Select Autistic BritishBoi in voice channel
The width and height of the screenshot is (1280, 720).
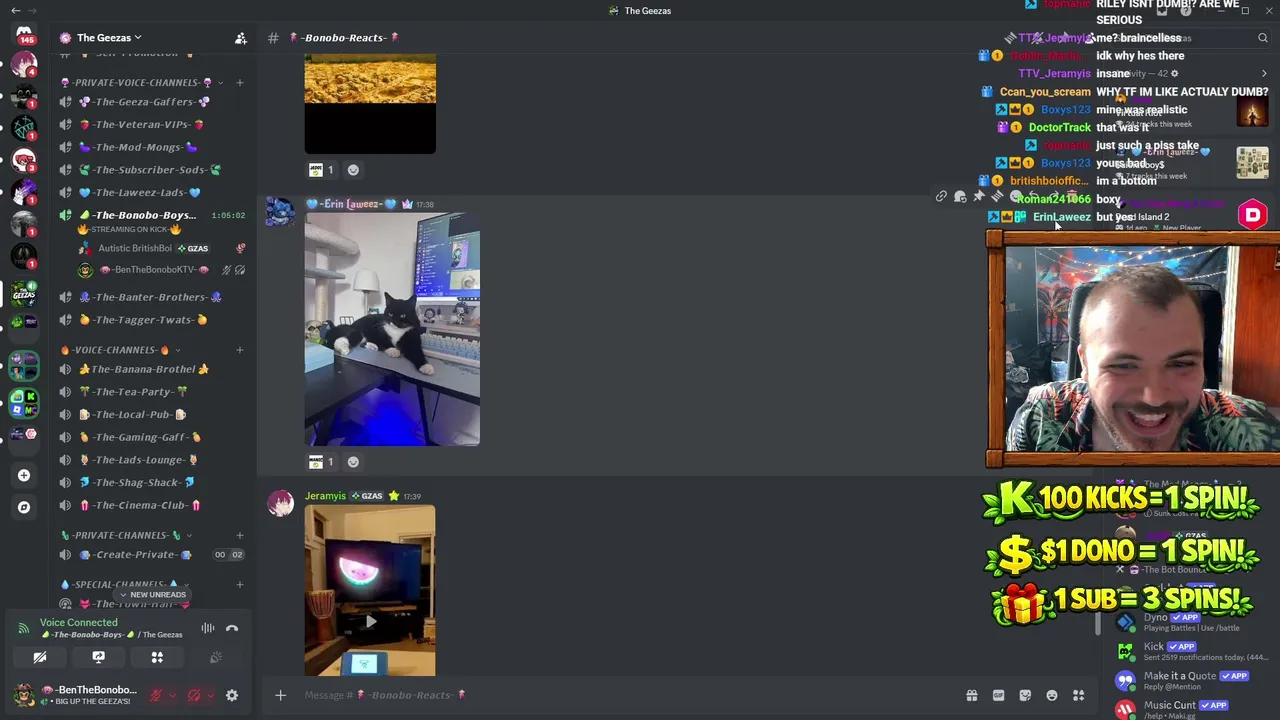[160, 248]
